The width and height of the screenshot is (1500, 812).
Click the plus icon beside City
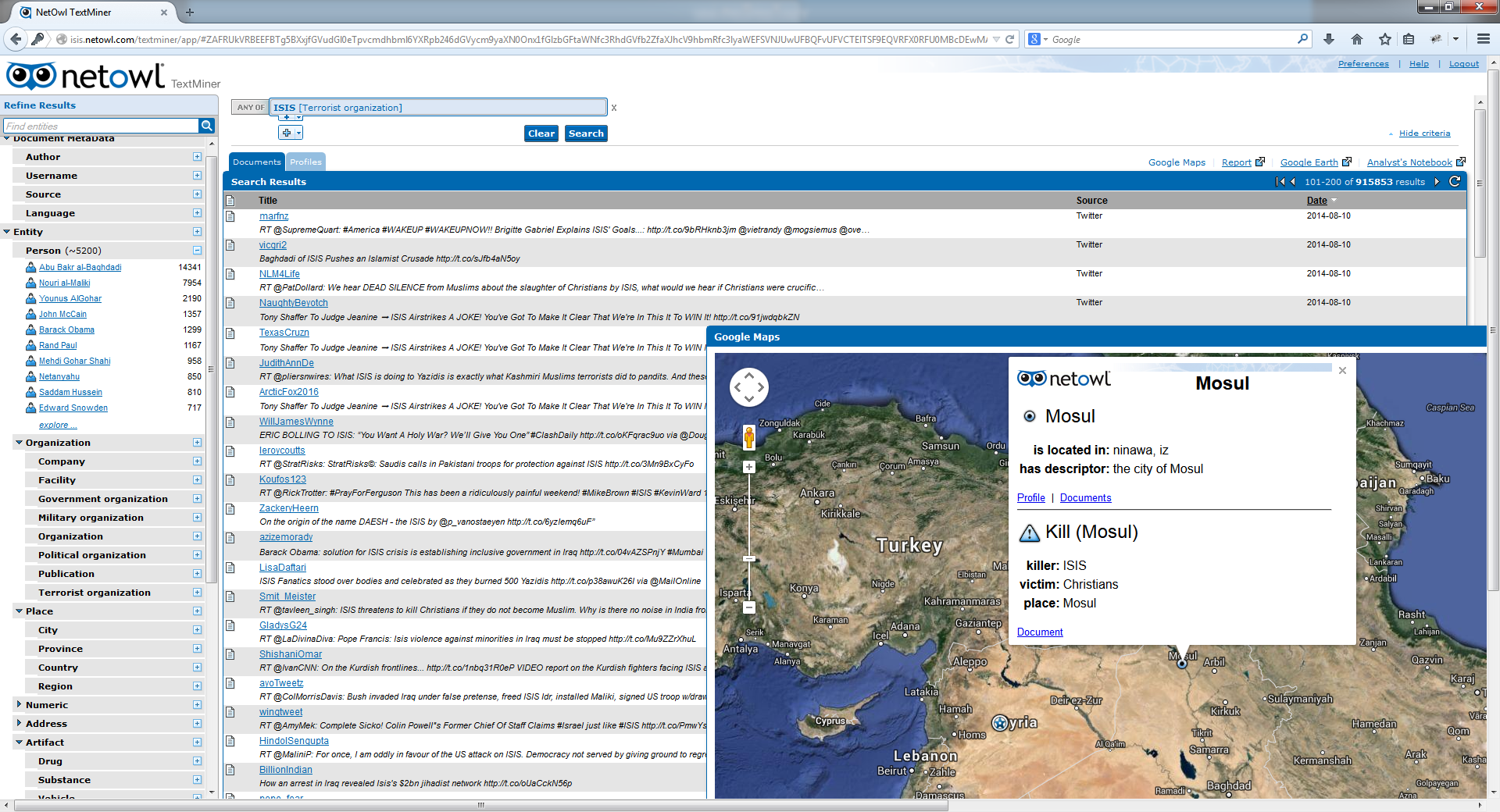[x=197, y=630]
